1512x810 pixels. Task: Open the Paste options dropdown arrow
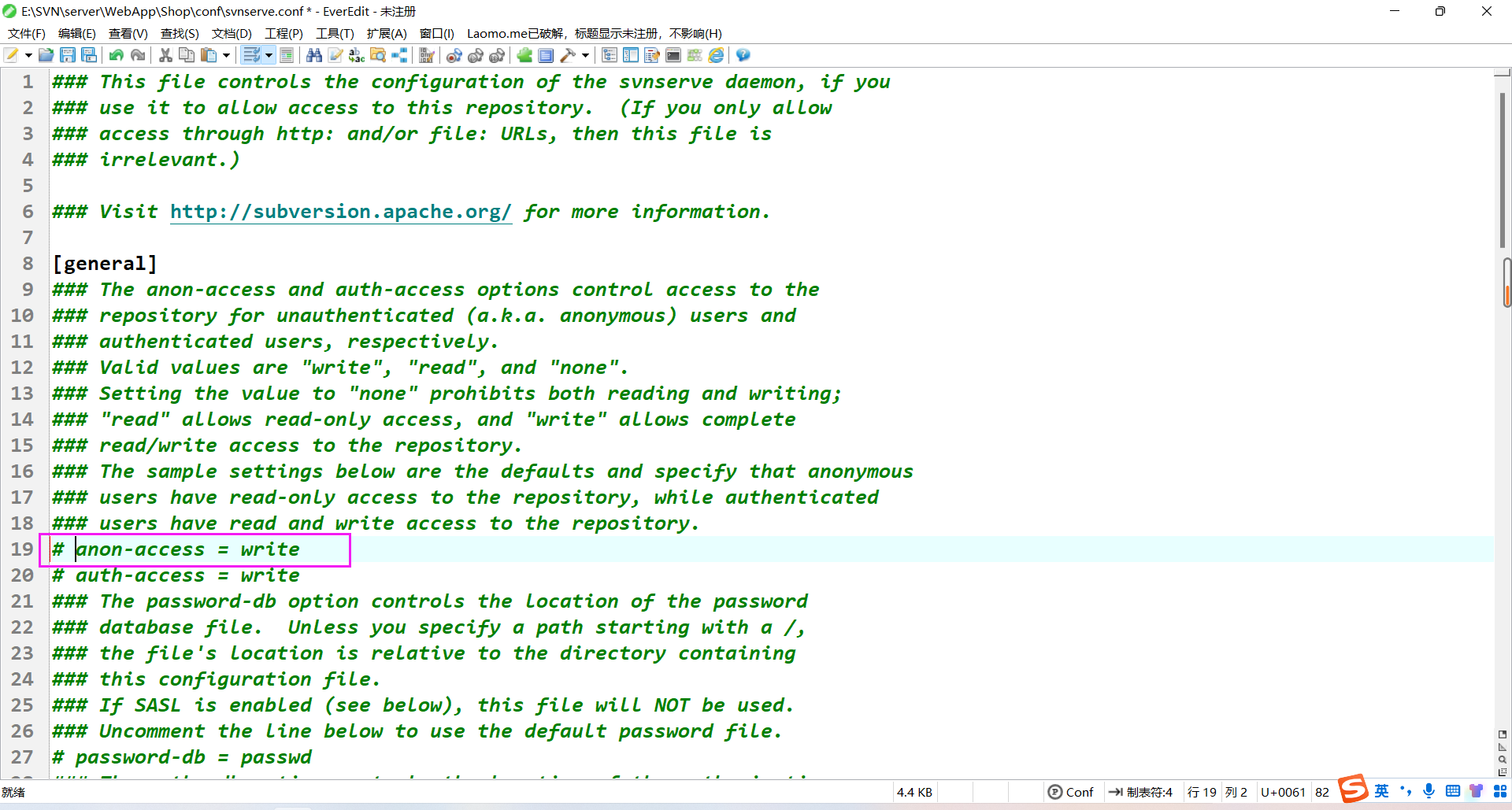[226, 55]
